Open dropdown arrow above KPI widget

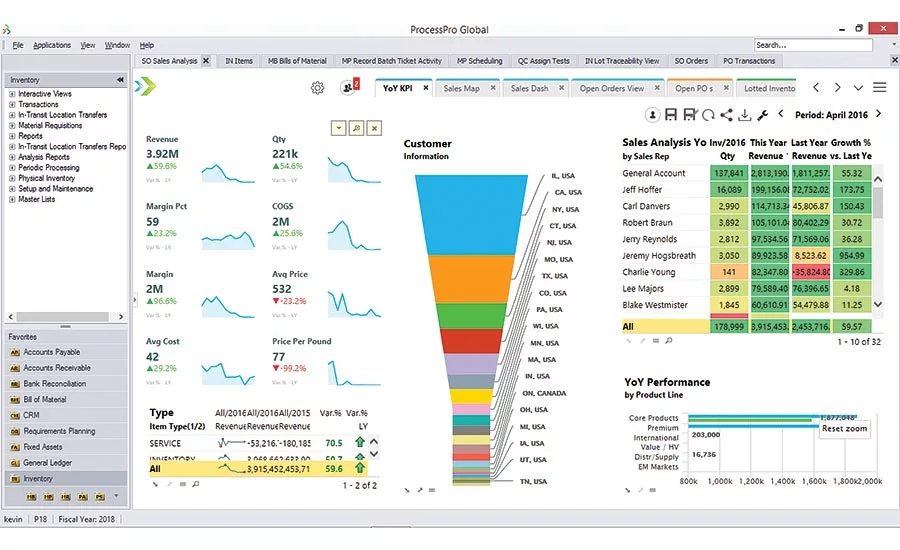(339, 128)
